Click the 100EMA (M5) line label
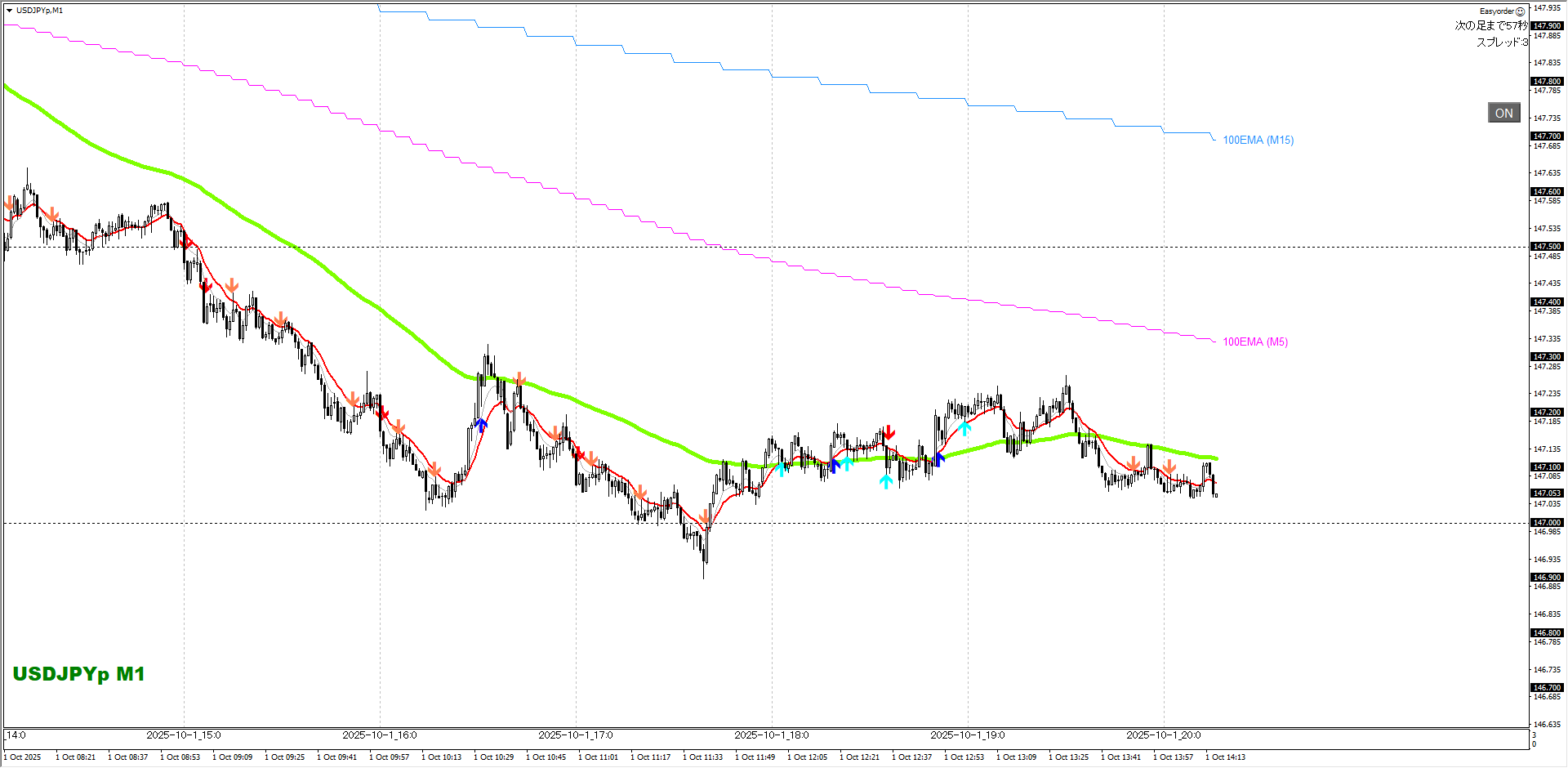This screenshot has width=1568, height=768. (x=1254, y=342)
